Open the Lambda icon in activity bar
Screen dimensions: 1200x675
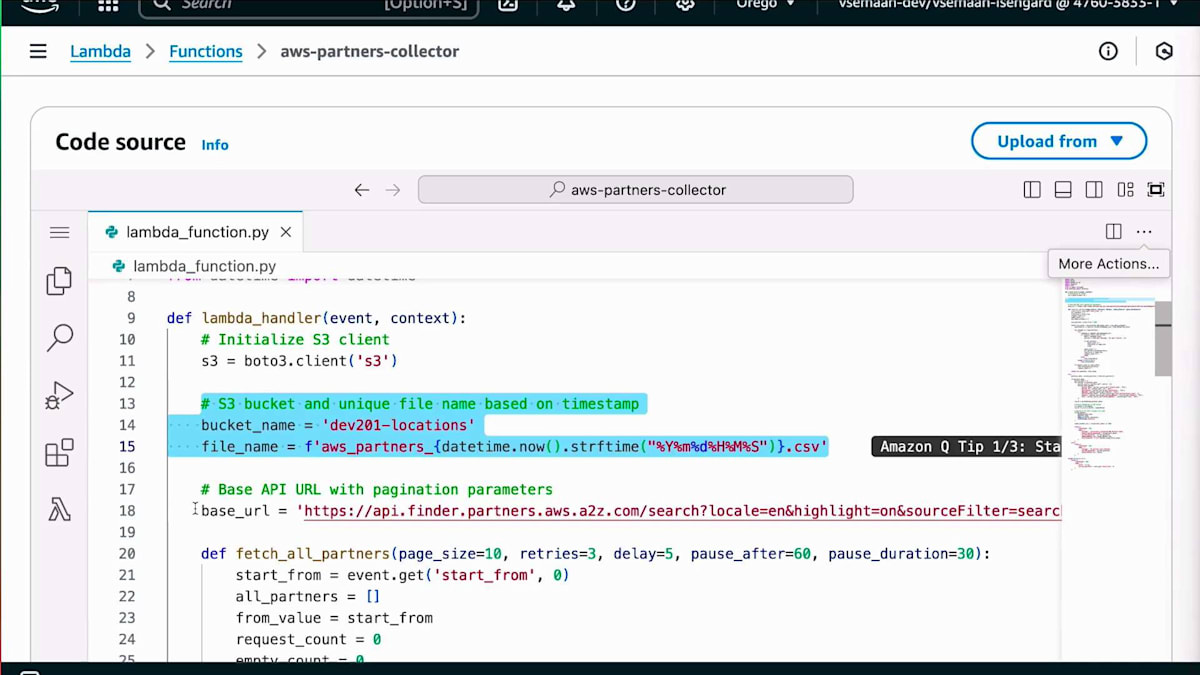(x=59, y=510)
